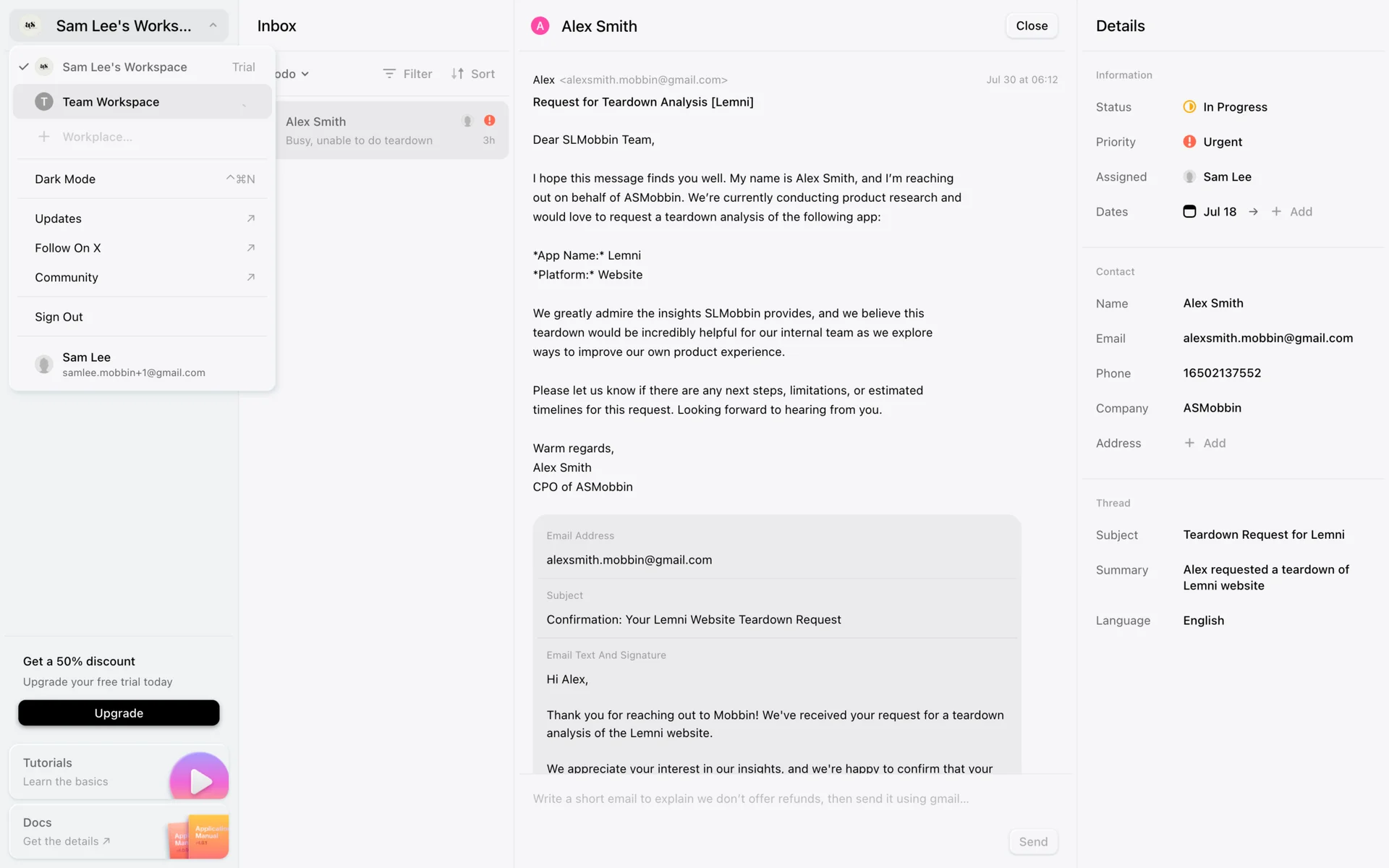Image resolution: width=1389 pixels, height=868 pixels.
Task: Open the Urgent priority dropdown
Action: coord(1222,142)
